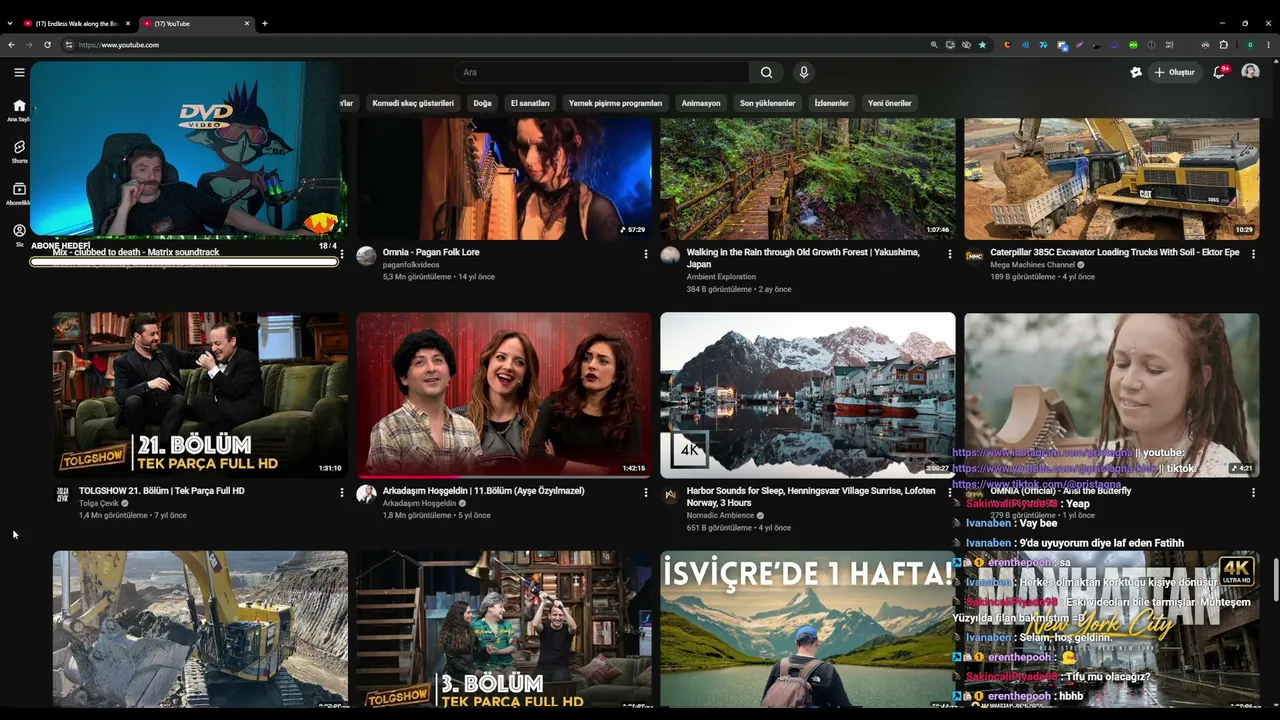This screenshot has height=720, width=1280.
Task: Open the Nomadic Ambience channel avatar
Action: [670, 494]
